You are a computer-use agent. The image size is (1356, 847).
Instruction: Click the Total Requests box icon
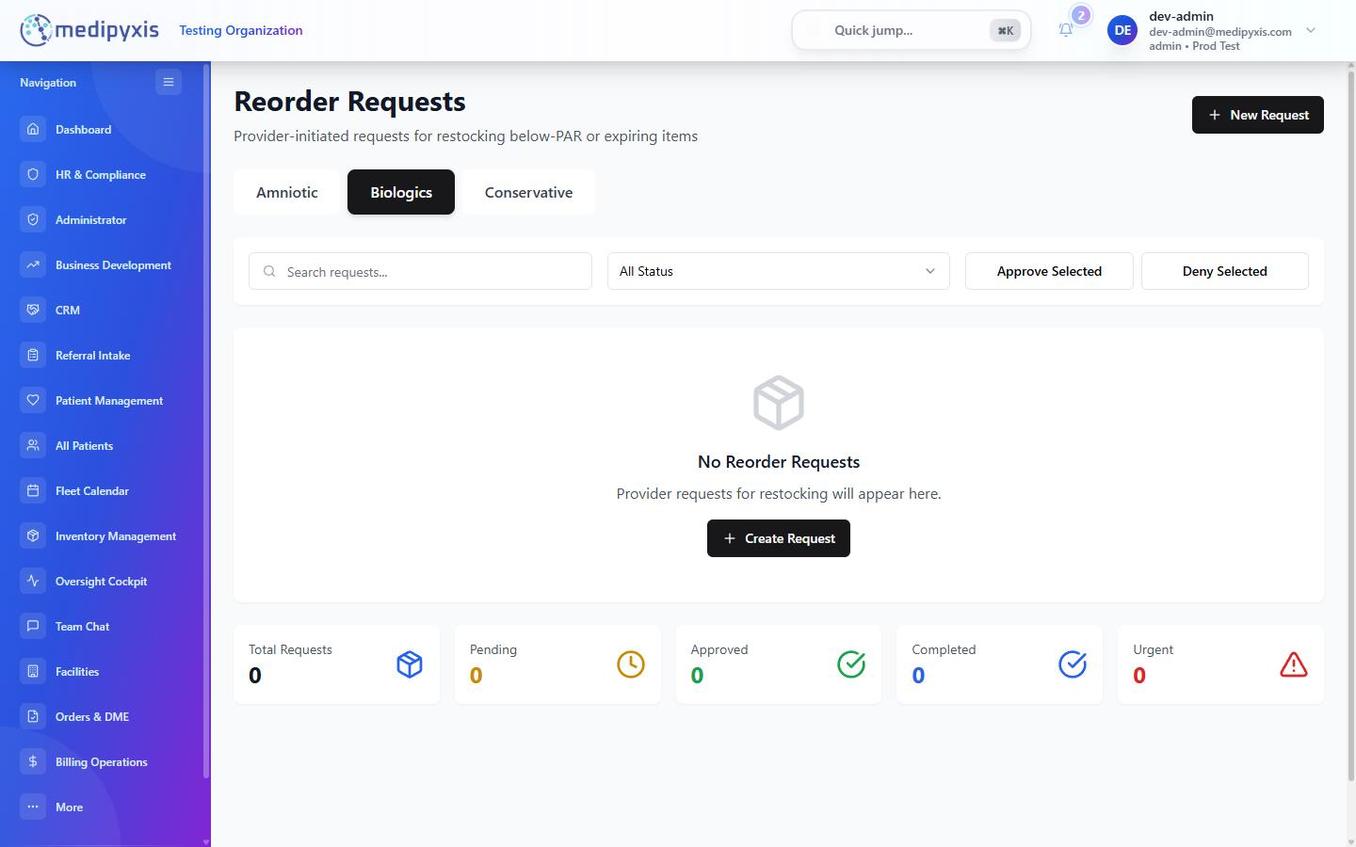point(410,664)
